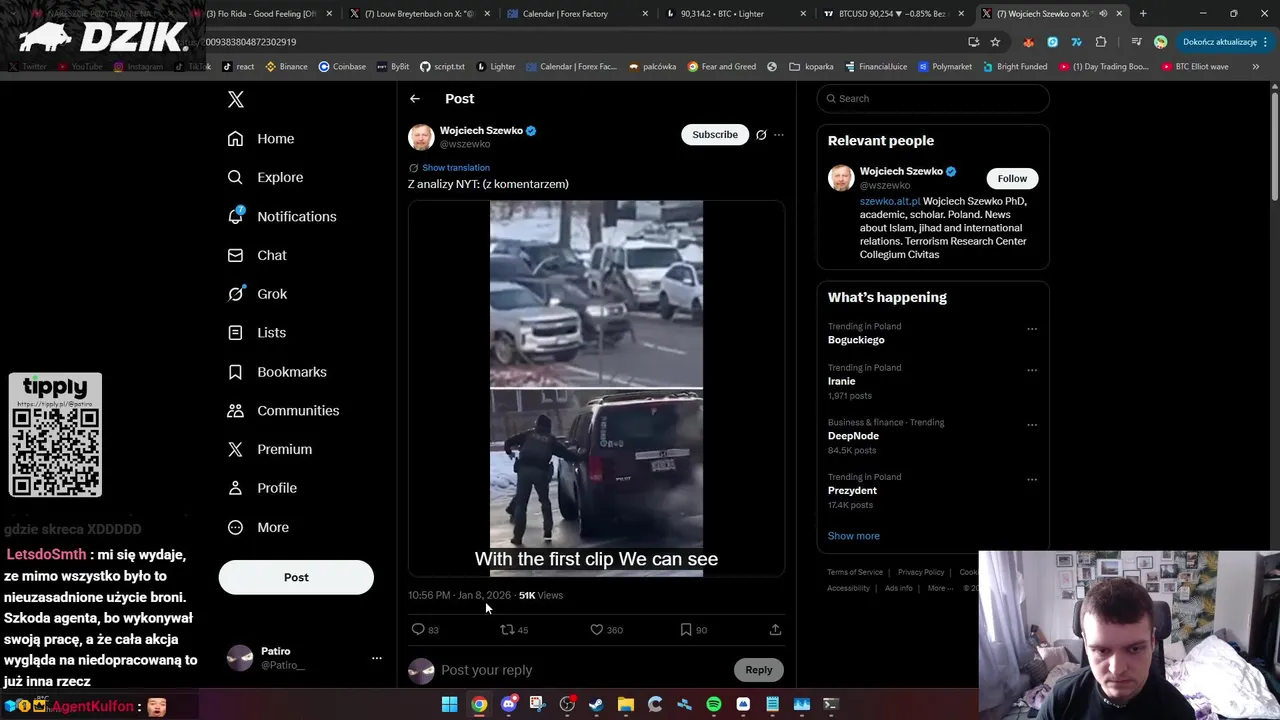Open Discord from the taskbar
The width and height of the screenshot is (1280, 720).
click(x=508, y=705)
